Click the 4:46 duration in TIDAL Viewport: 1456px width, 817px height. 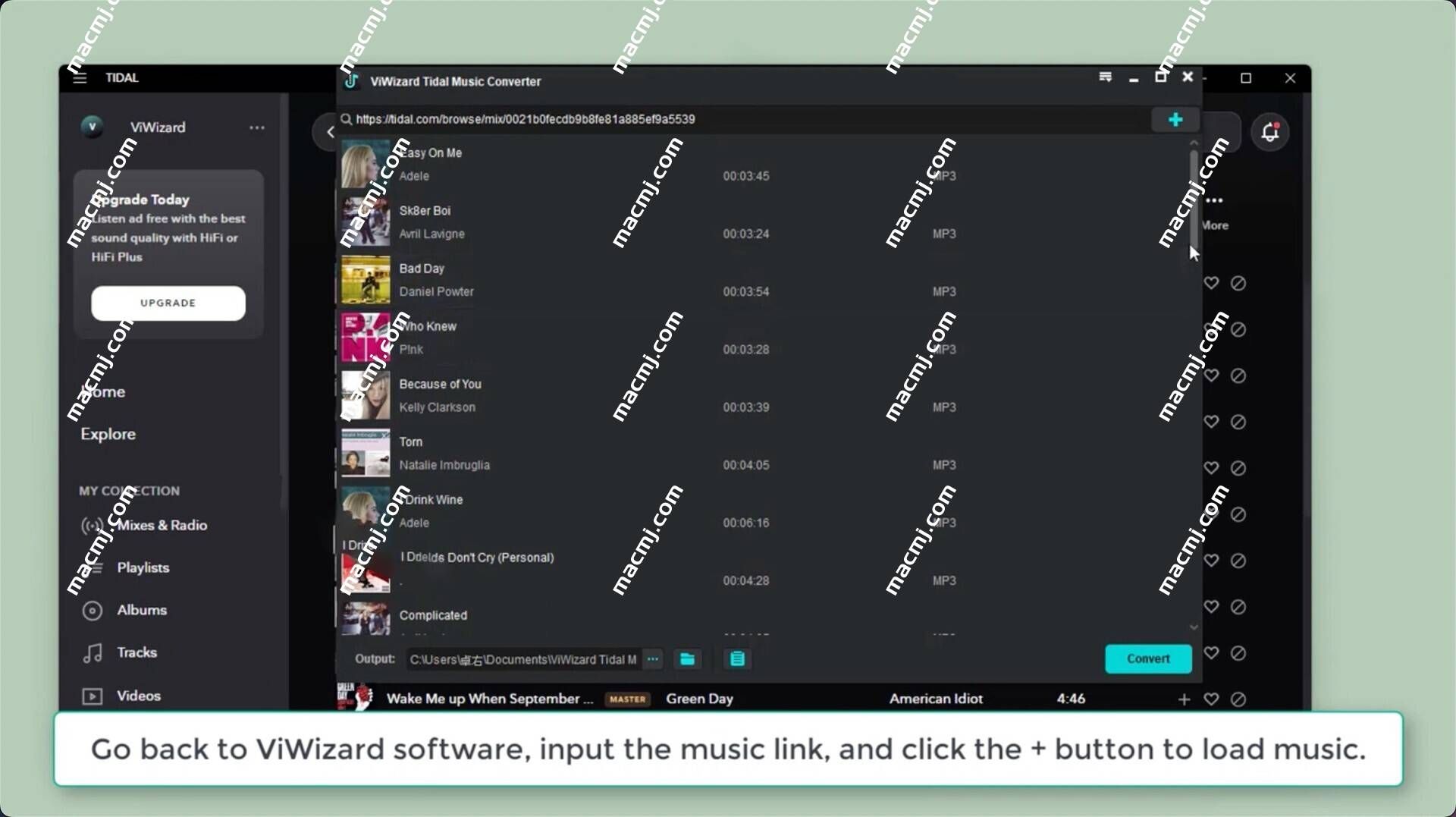(x=1071, y=699)
